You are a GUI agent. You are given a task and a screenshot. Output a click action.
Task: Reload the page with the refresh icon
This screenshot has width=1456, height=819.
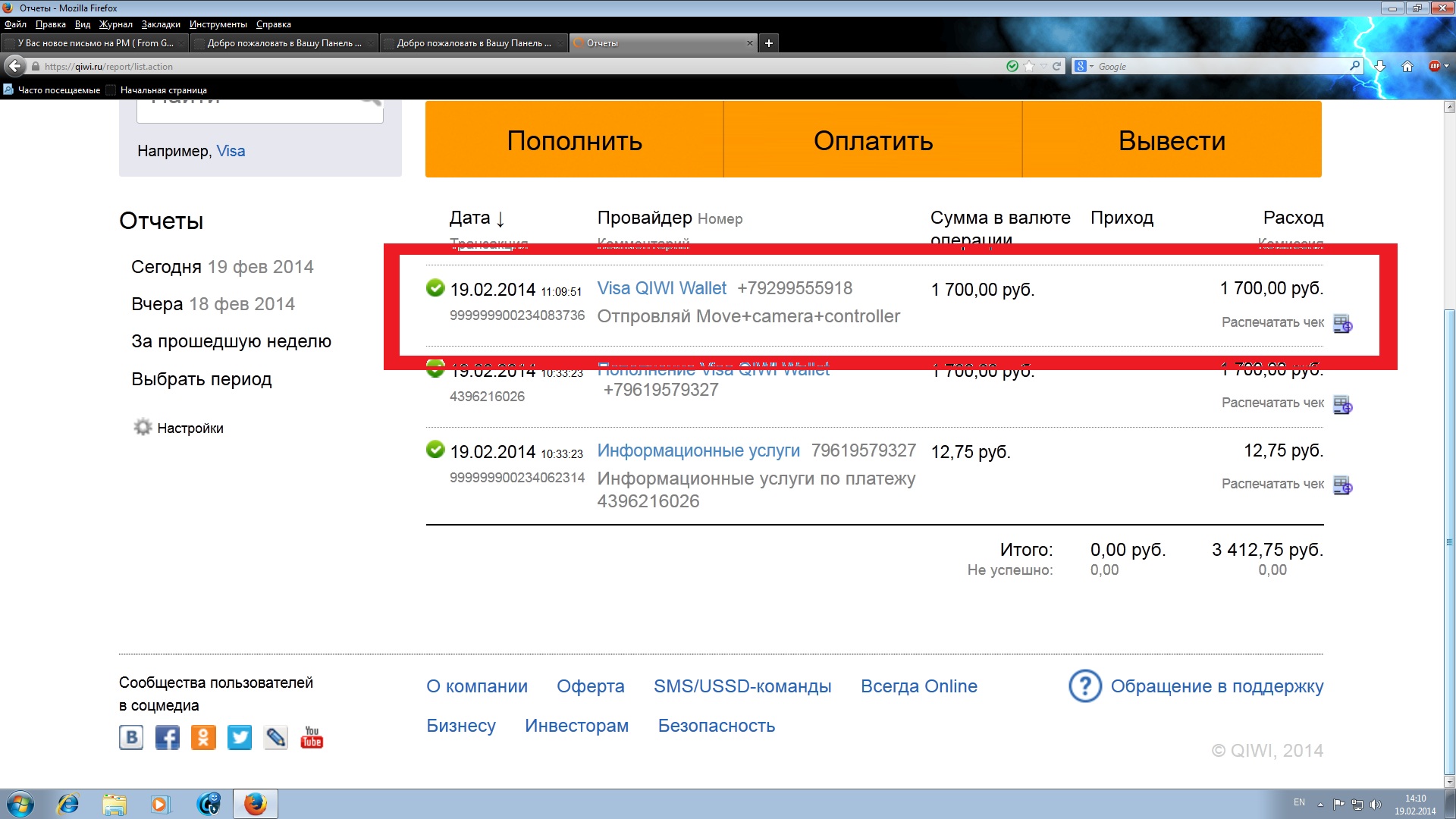click(x=1056, y=66)
